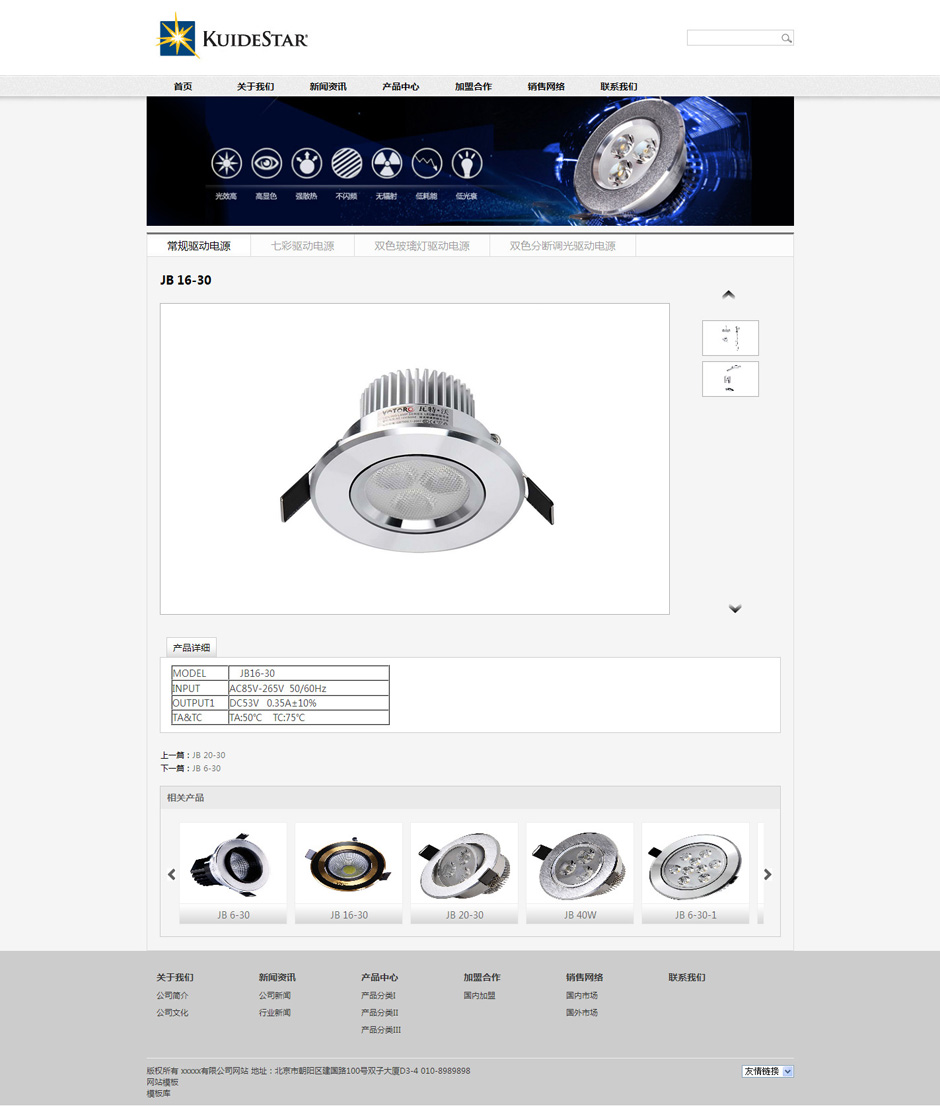Open footer link 国外市场

point(582,1012)
